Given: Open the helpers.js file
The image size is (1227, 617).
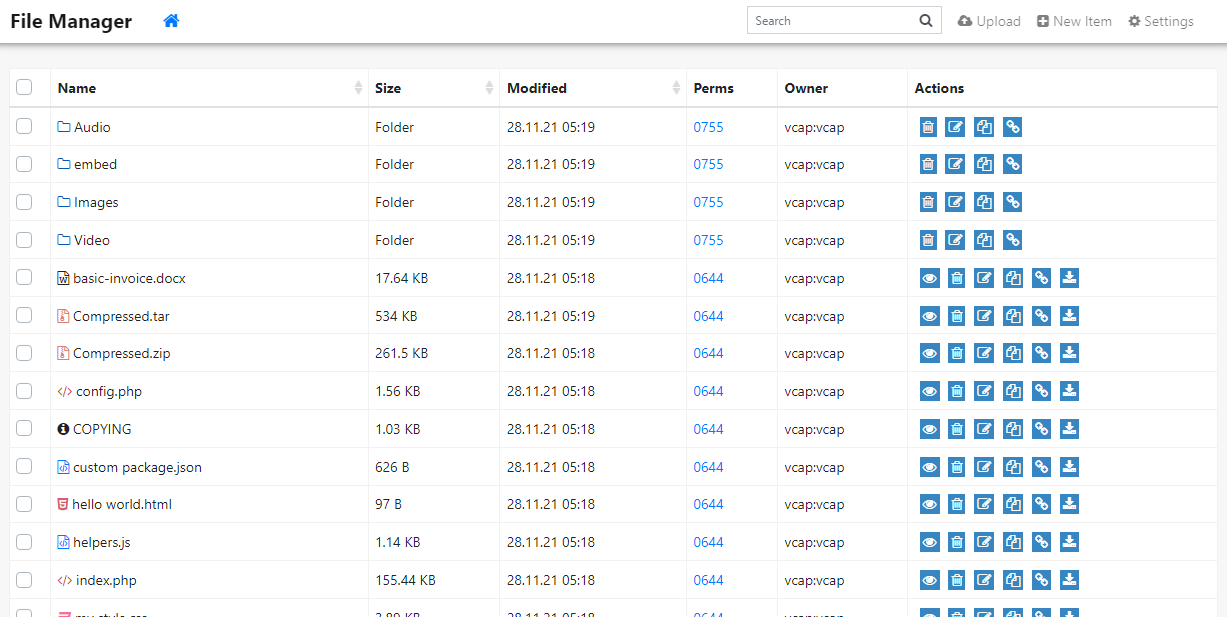Looking at the screenshot, I should (x=94, y=542).
